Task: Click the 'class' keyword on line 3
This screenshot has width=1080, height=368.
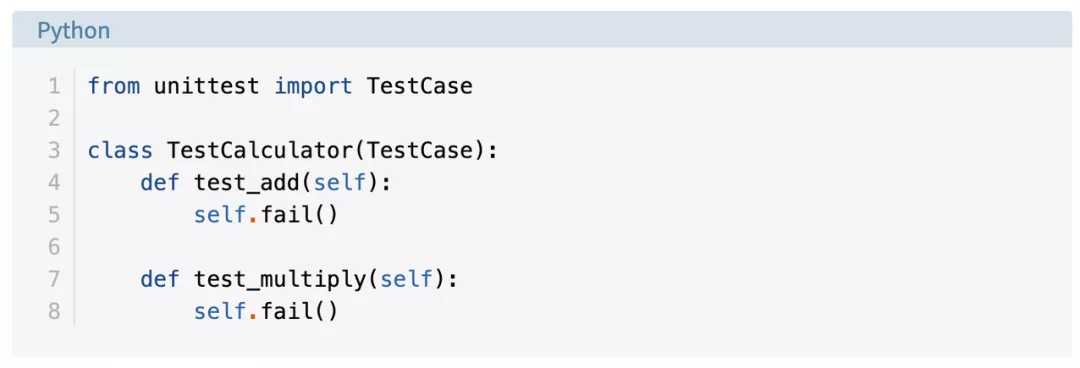Action: pos(121,150)
